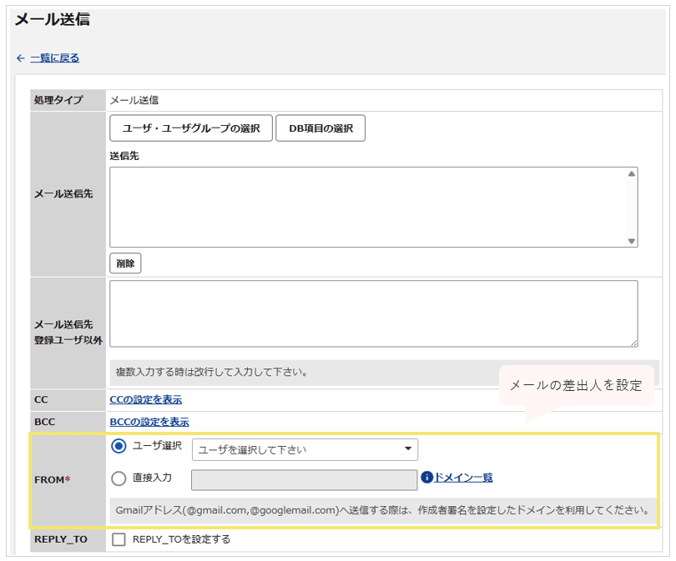The image size is (676, 561).
Task: Click the Gmailアドレス domain notice text
Action: click(x=382, y=511)
